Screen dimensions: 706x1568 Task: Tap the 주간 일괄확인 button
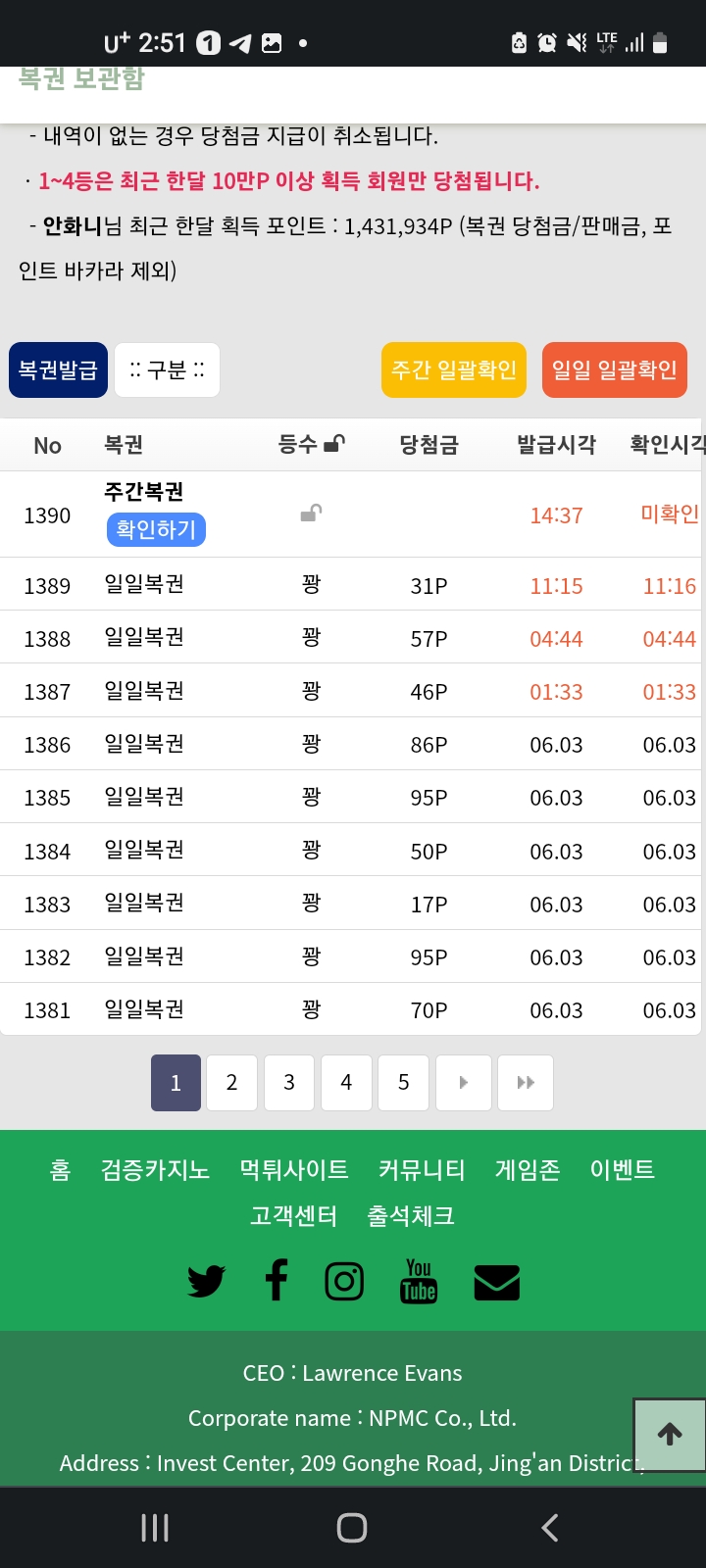pos(454,369)
